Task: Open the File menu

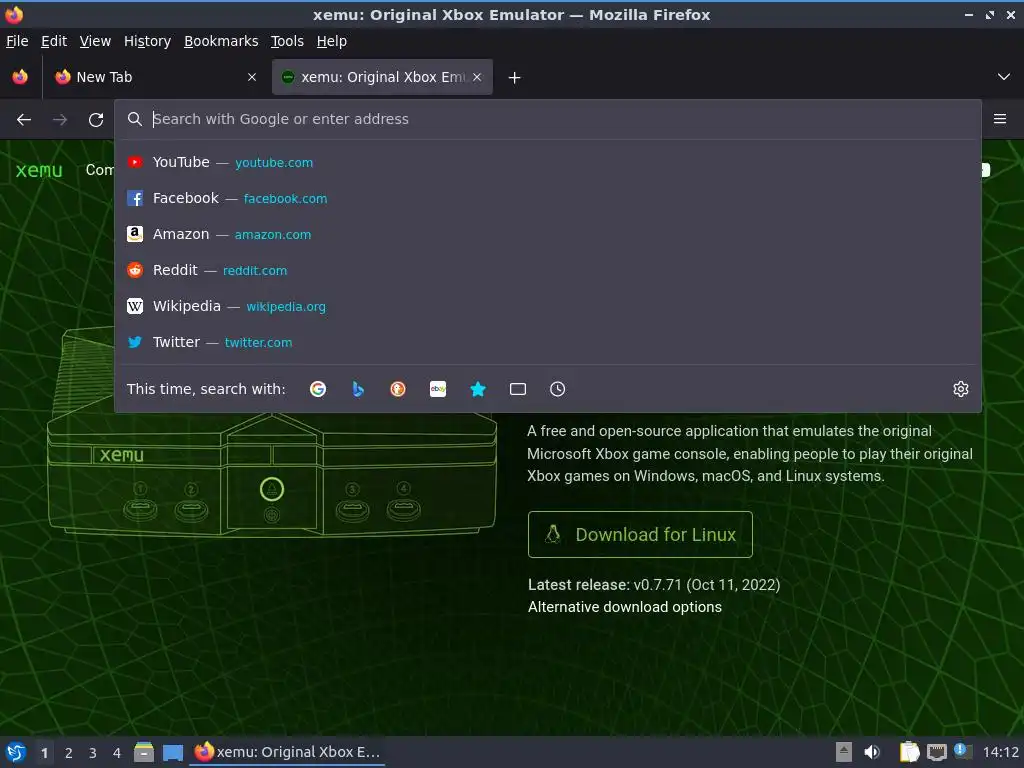Action: [17, 41]
